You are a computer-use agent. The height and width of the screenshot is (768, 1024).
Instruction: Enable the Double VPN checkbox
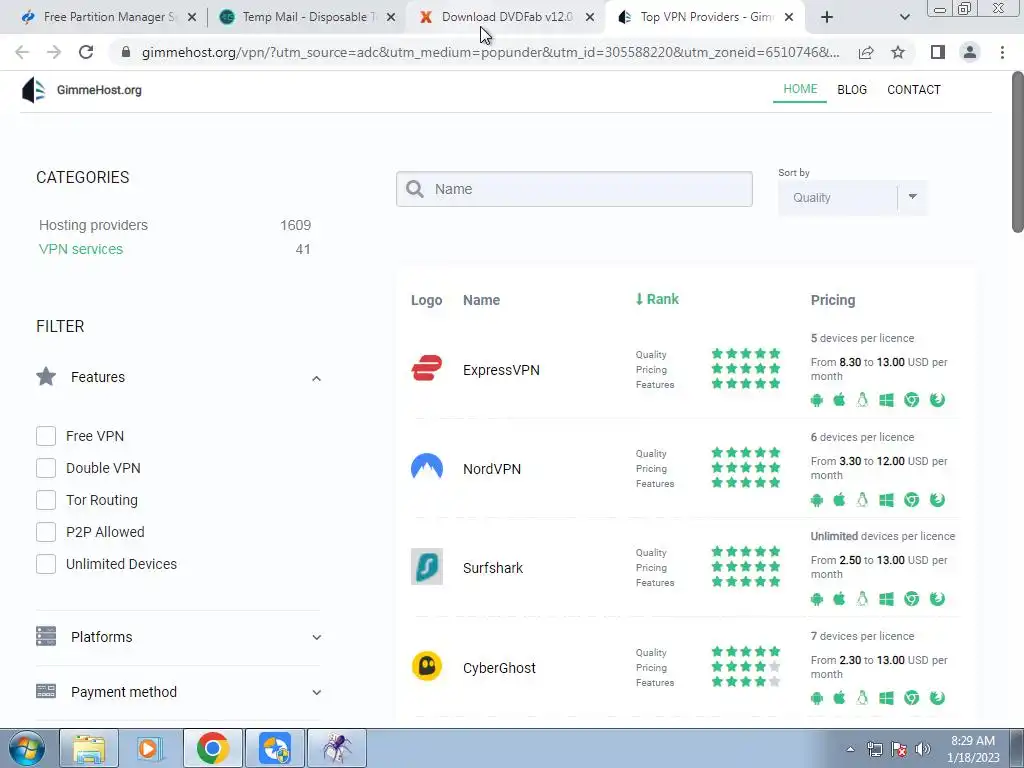pyautogui.click(x=46, y=468)
